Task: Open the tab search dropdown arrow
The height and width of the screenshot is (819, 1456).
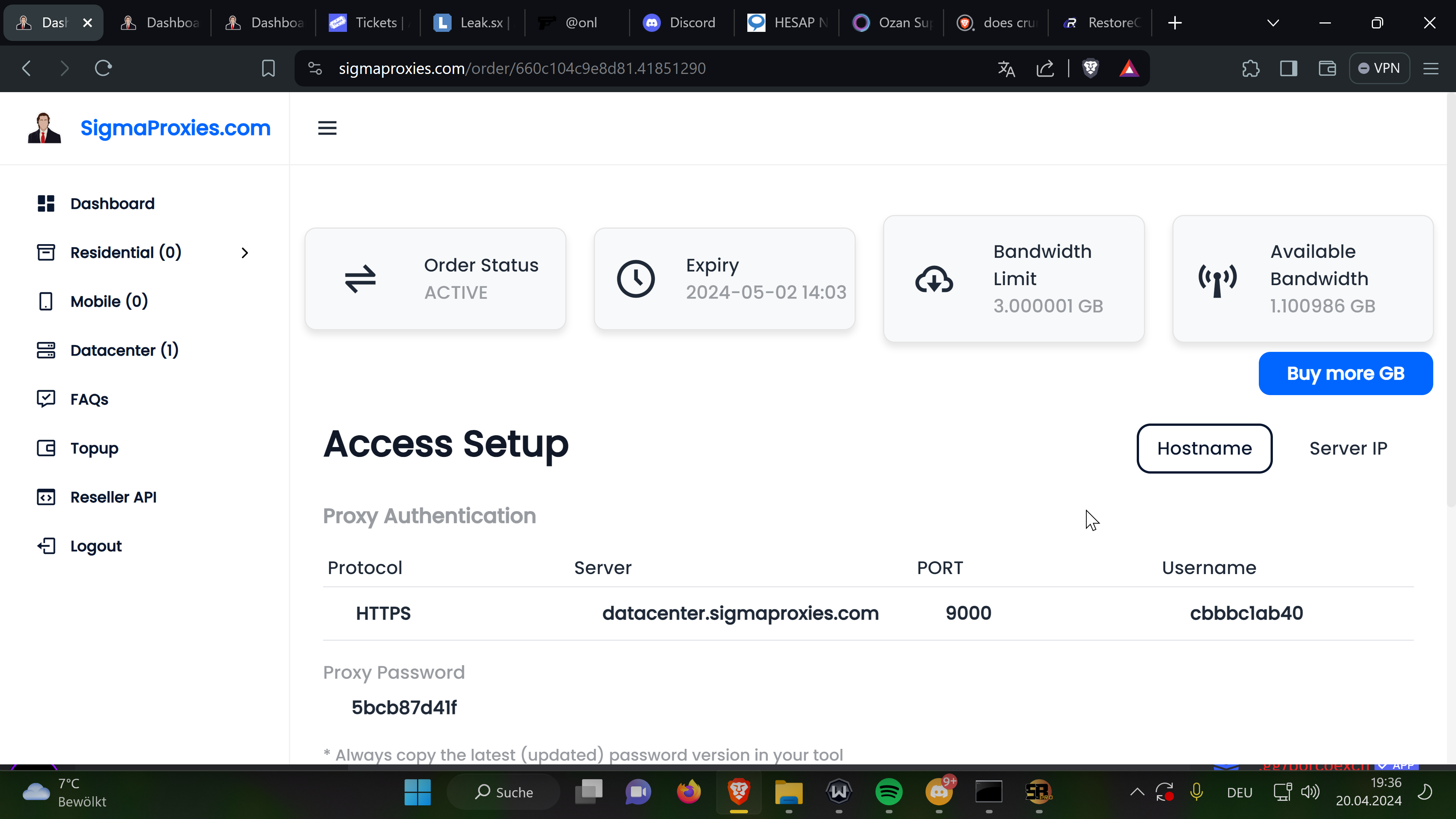Action: tap(1273, 23)
